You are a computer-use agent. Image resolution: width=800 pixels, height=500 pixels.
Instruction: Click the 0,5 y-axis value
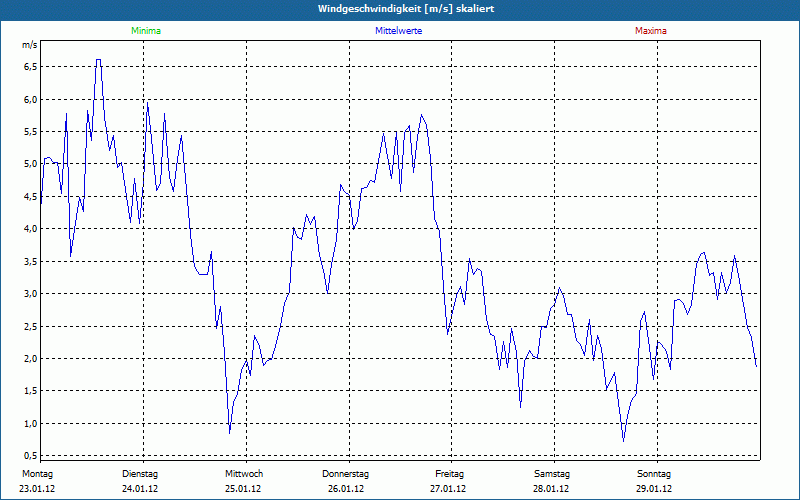(x=31, y=455)
